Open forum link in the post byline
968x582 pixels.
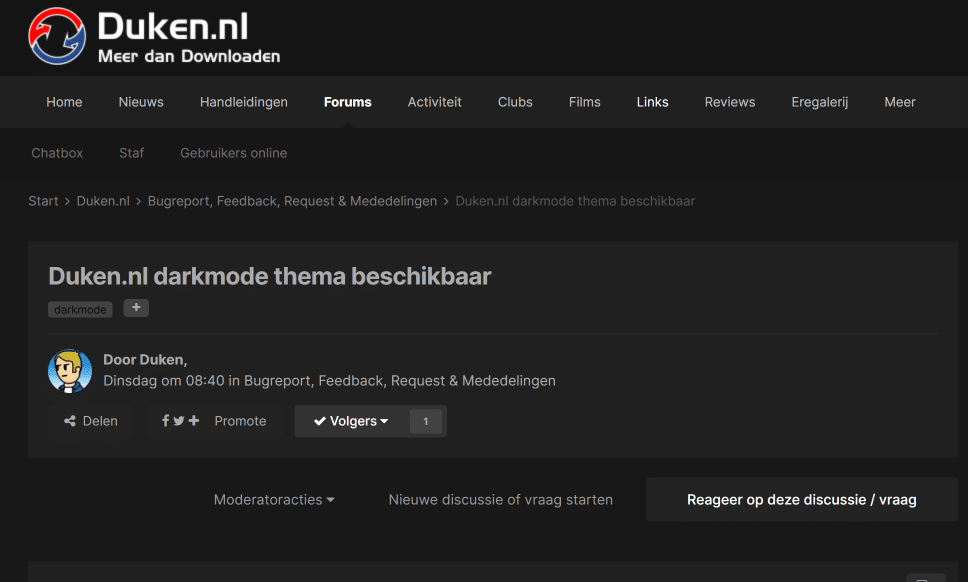(x=399, y=381)
